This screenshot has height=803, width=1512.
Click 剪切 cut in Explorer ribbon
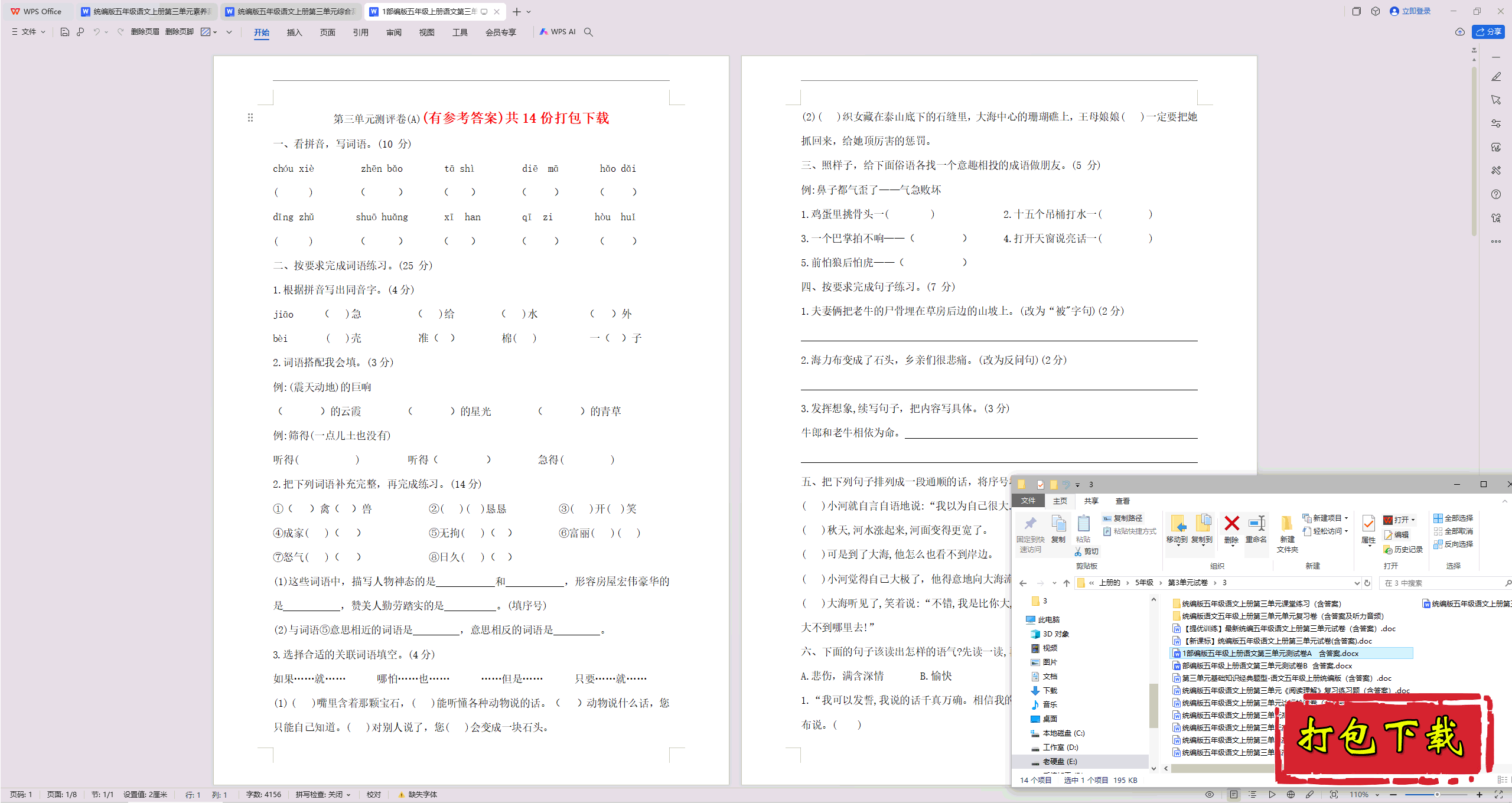1086,551
